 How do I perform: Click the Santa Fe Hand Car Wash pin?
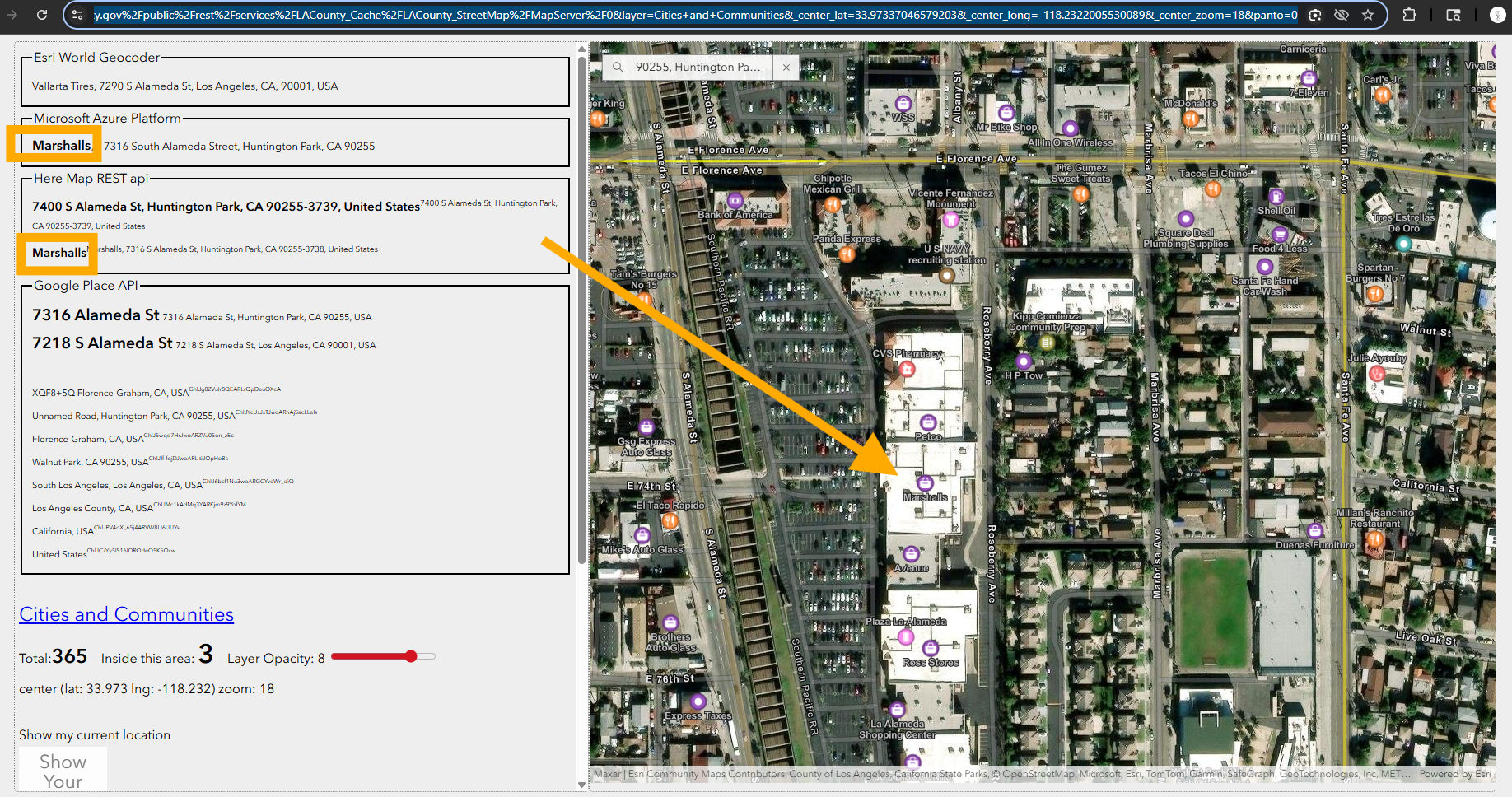[x=1265, y=267]
